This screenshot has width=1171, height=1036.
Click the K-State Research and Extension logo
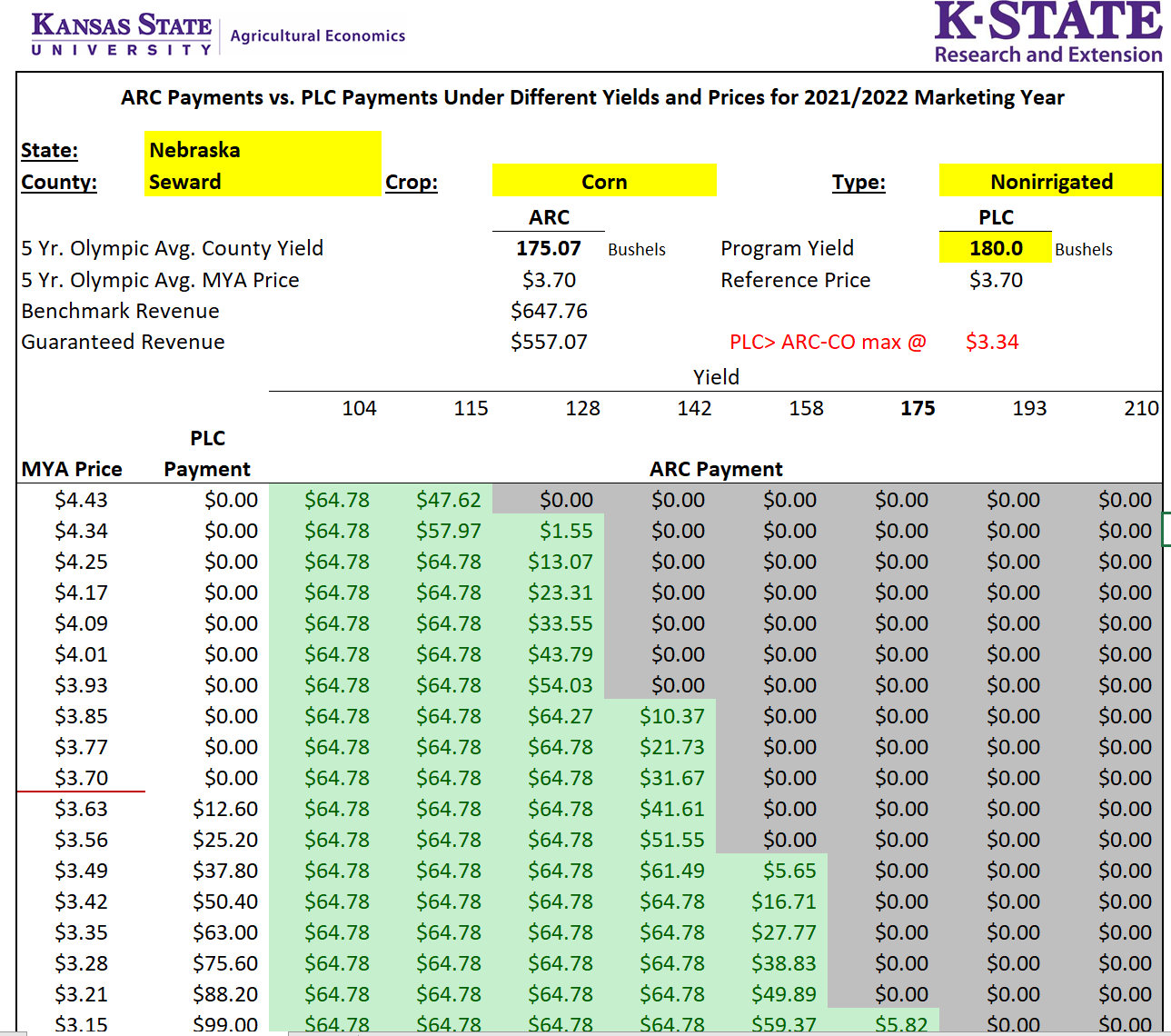1047,33
